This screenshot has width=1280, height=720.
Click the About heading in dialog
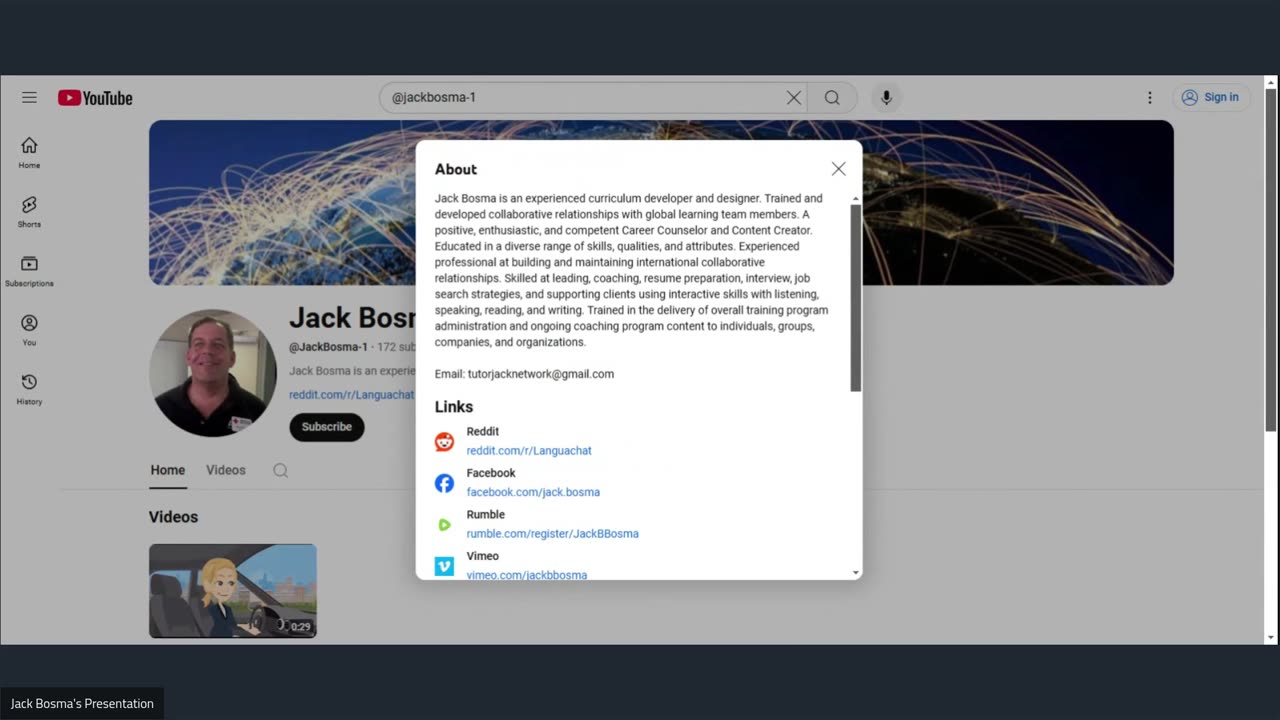pos(456,170)
